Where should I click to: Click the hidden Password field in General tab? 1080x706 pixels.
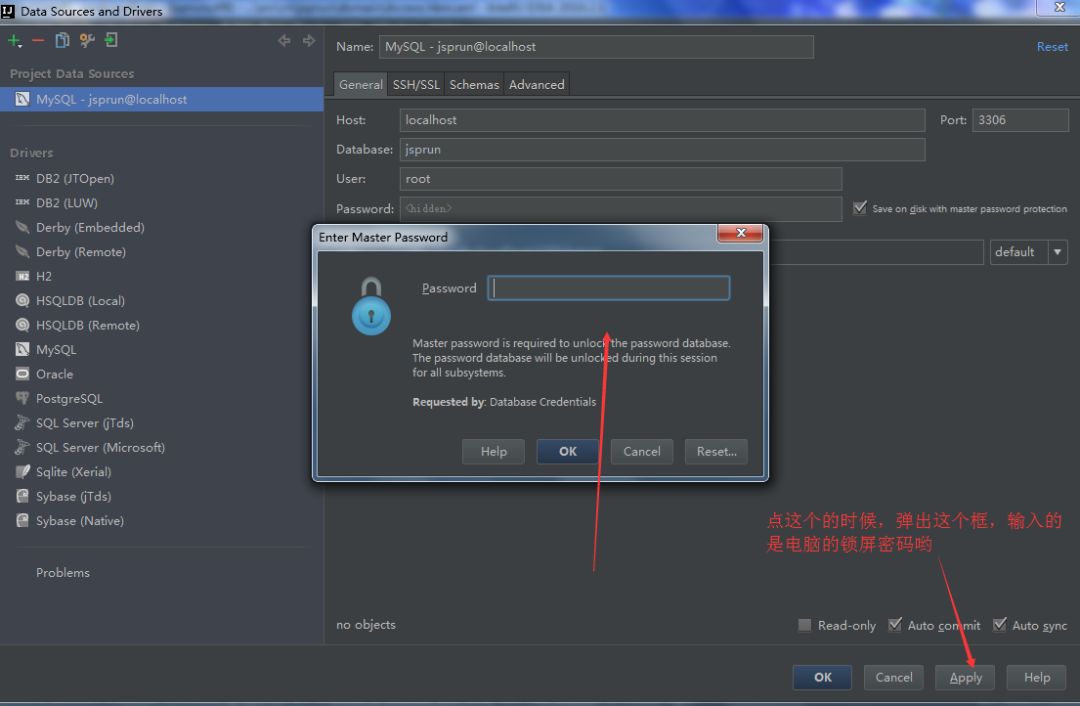[x=621, y=209]
